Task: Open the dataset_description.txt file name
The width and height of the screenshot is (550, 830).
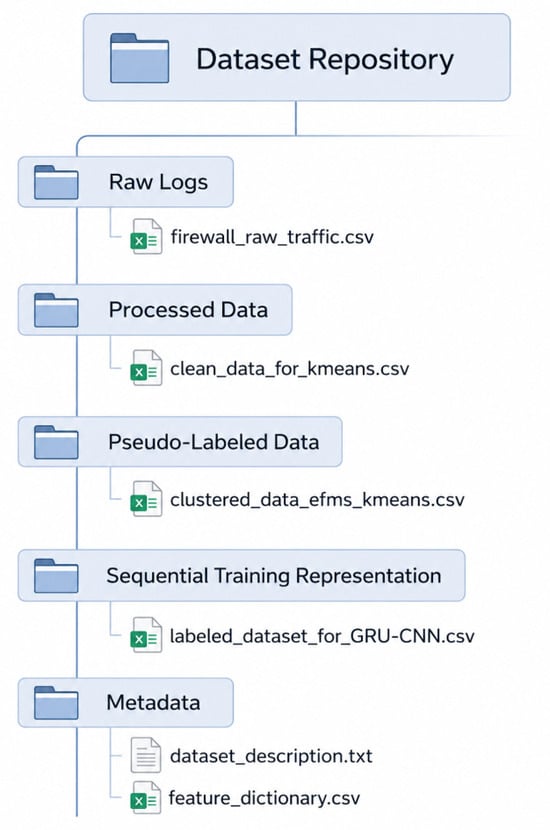Action: coord(271,756)
